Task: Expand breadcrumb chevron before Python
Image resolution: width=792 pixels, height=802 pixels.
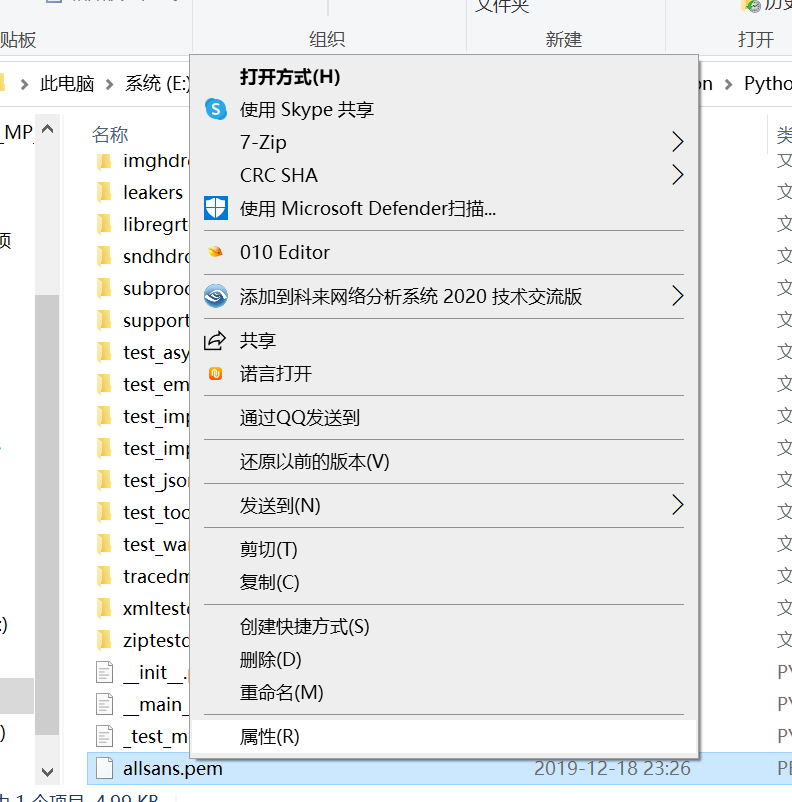Action: tap(729, 84)
